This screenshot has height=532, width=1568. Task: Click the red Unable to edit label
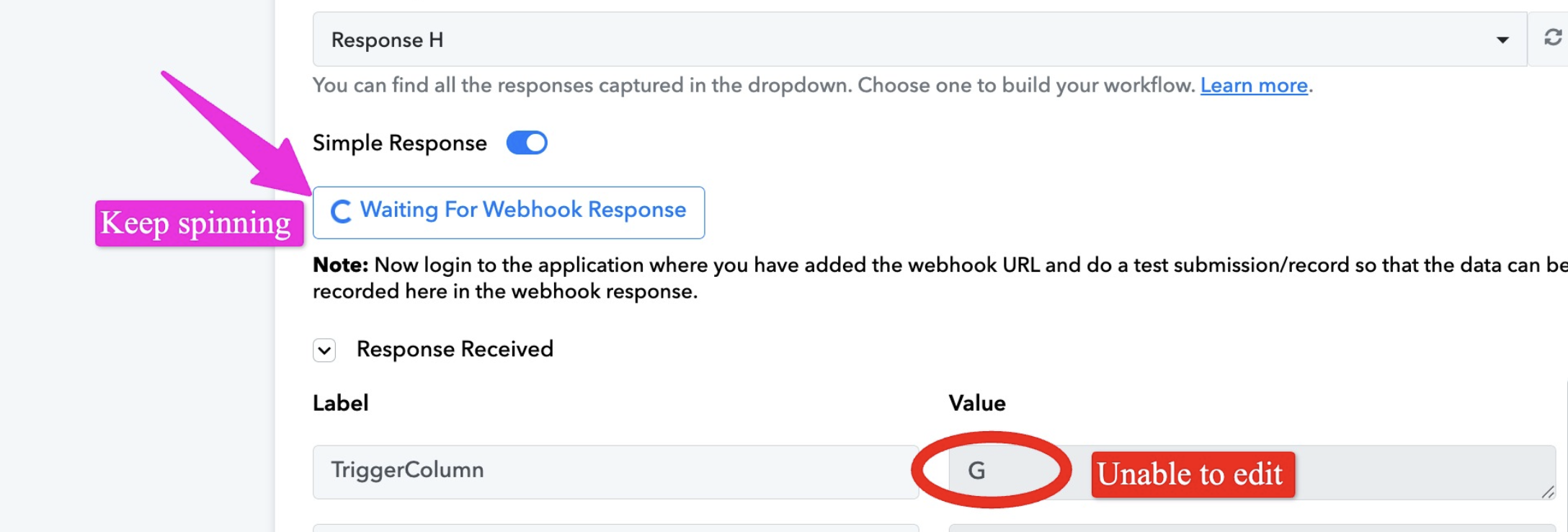1193,474
